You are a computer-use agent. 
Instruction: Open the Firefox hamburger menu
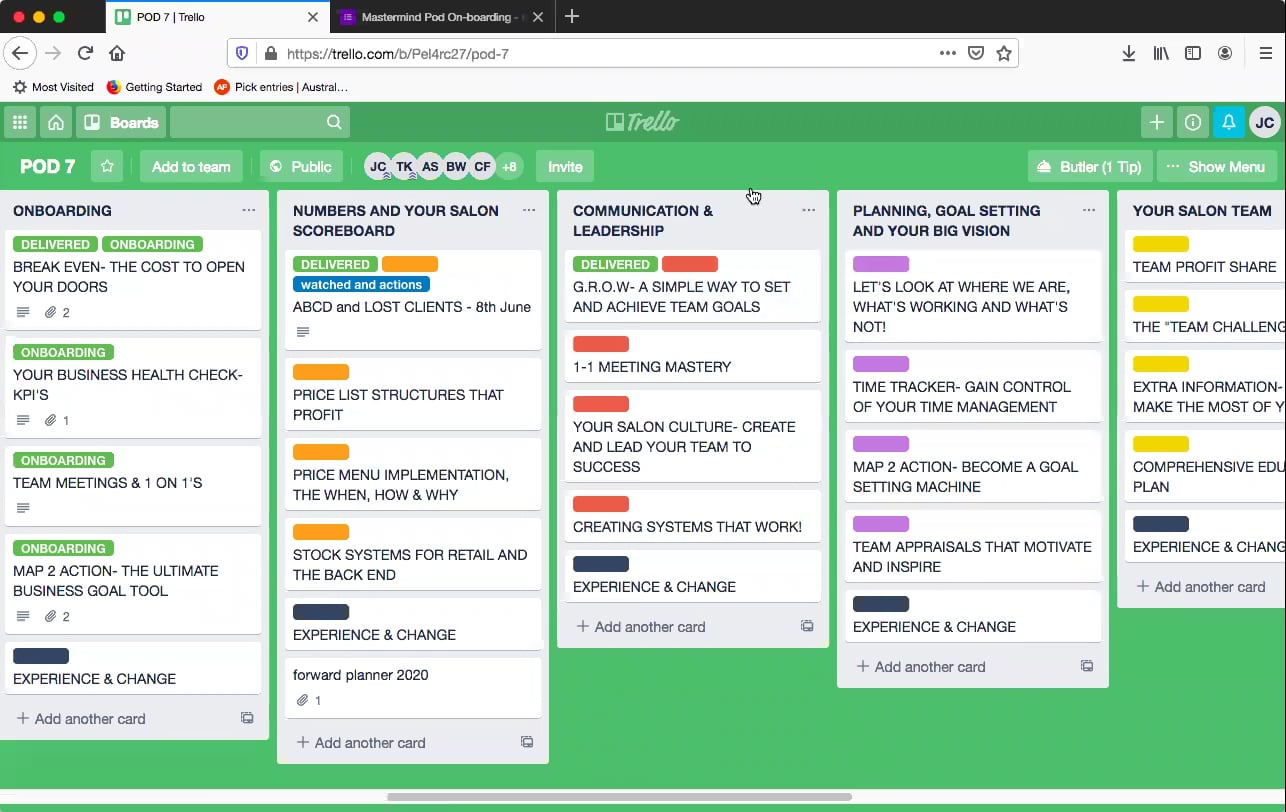tap(1265, 54)
